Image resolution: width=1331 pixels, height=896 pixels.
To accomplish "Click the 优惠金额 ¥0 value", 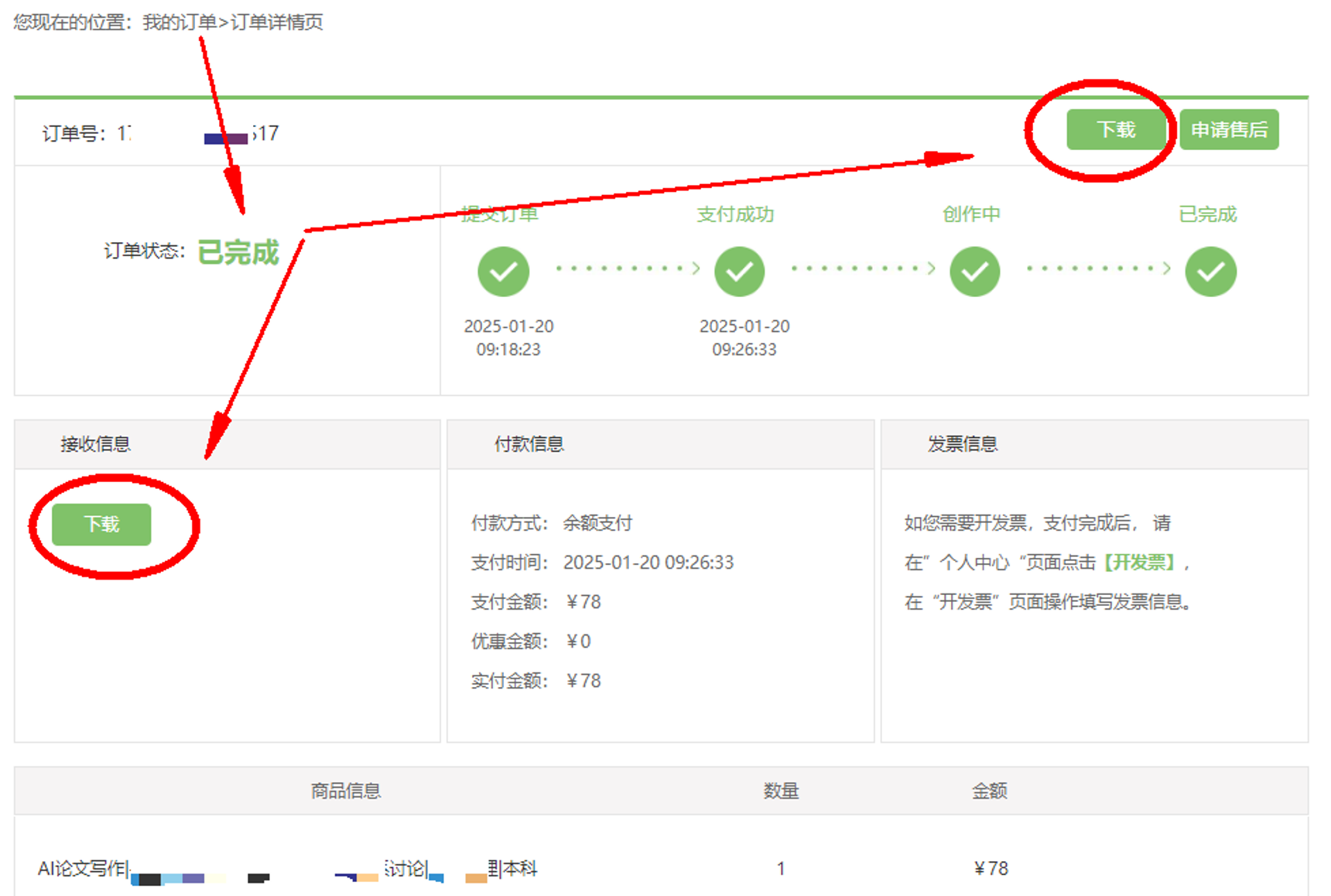I will [x=578, y=641].
